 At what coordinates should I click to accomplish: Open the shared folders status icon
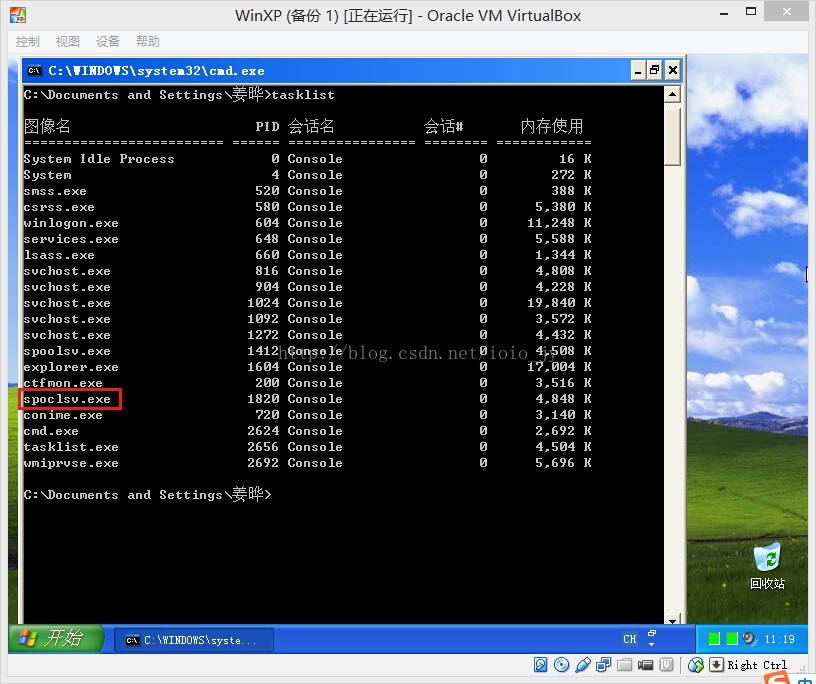click(x=624, y=665)
